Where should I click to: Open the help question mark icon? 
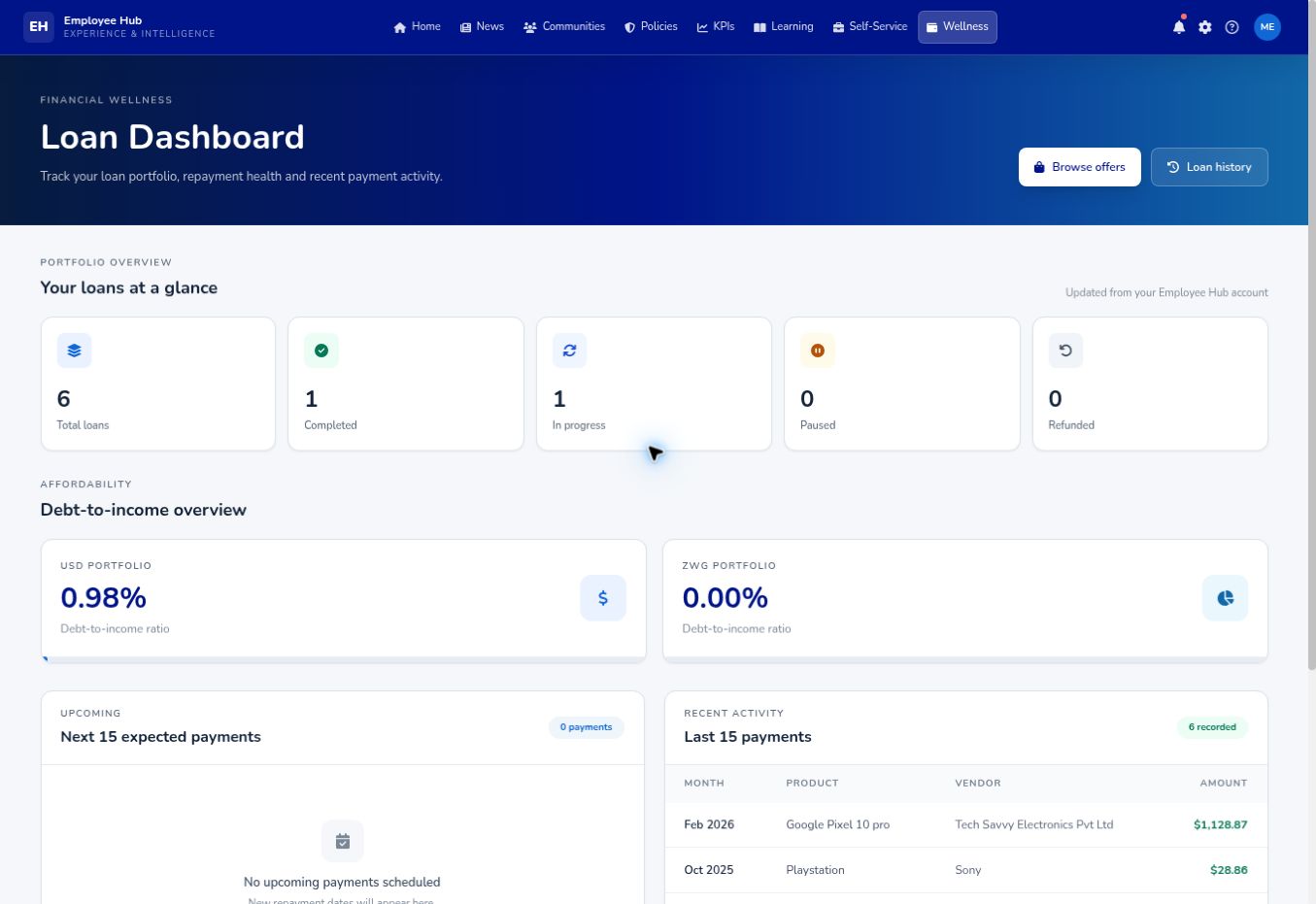pyautogui.click(x=1232, y=27)
